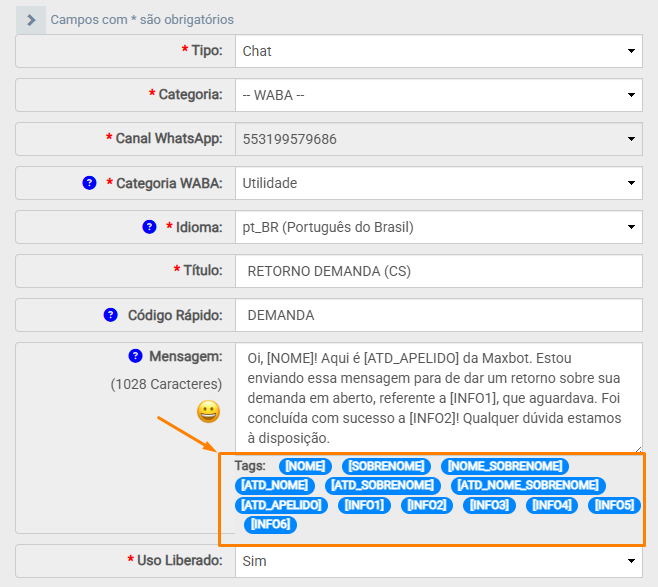Open the Categoria WABA dropdown showing Utilidade
Screen dimensions: 658x587
439,183
